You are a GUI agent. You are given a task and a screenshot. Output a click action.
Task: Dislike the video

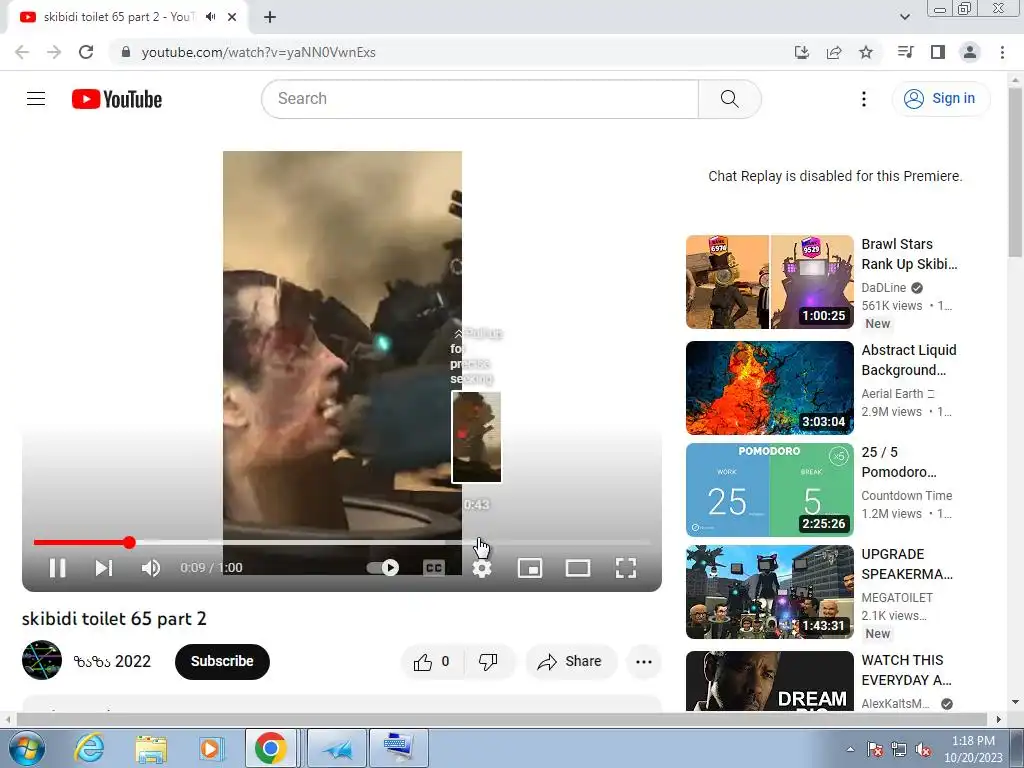point(488,662)
